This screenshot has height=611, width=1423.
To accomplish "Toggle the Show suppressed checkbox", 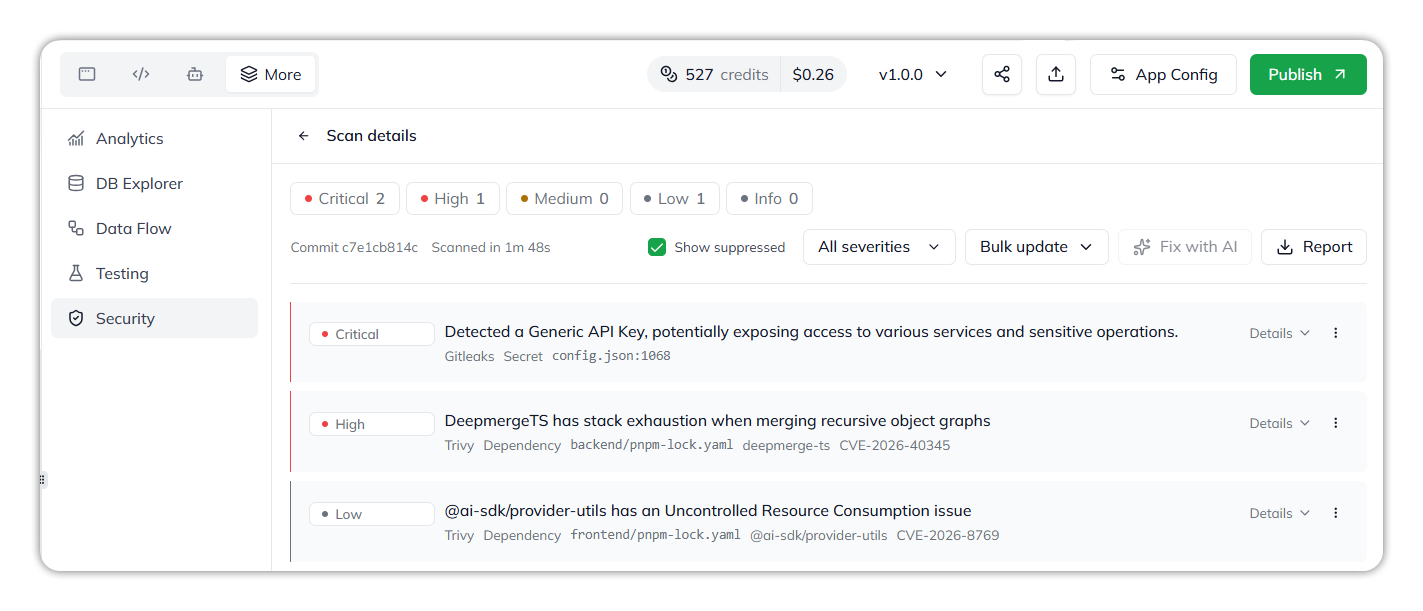I will tap(657, 247).
